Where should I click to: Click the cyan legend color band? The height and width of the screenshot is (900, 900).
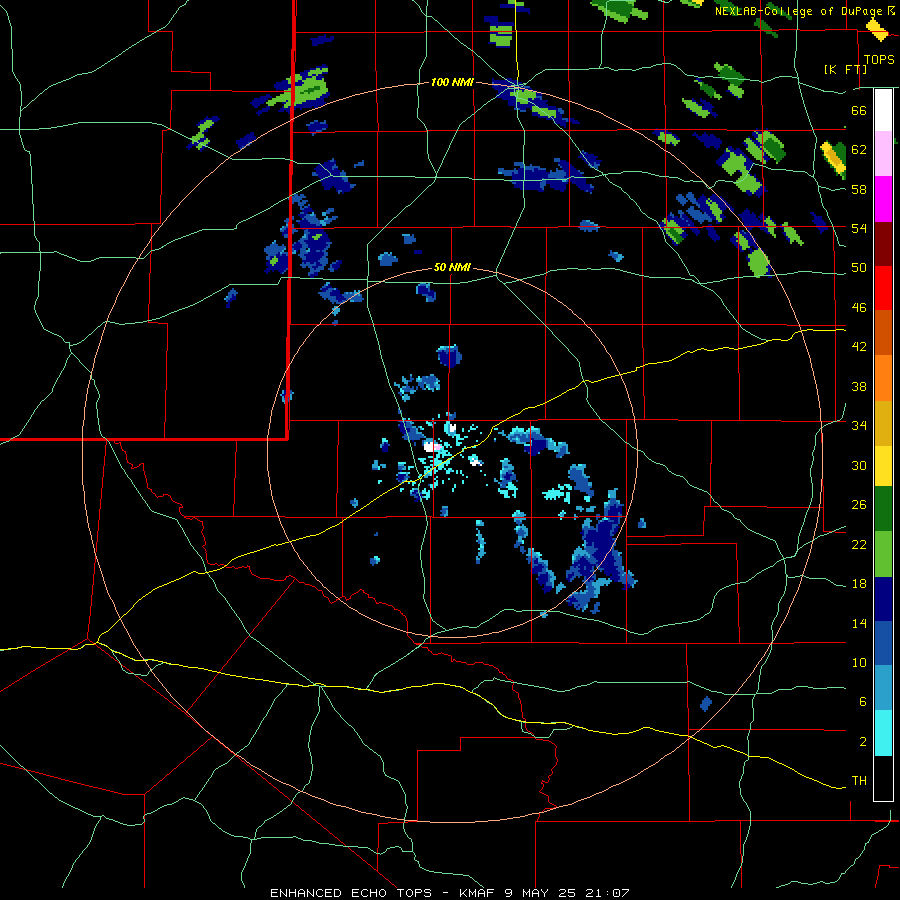click(883, 733)
